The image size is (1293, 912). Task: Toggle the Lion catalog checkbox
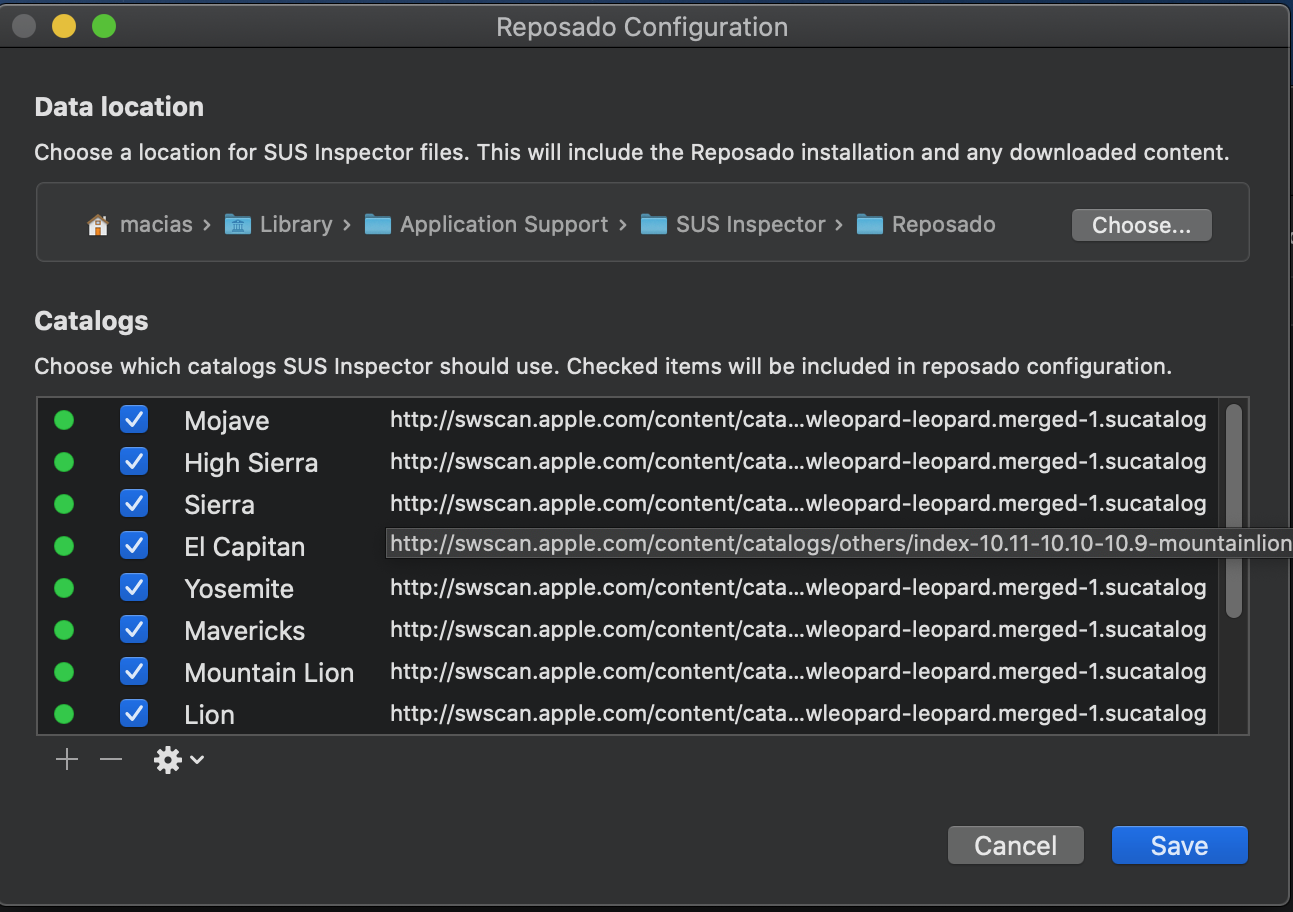(134, 713)
